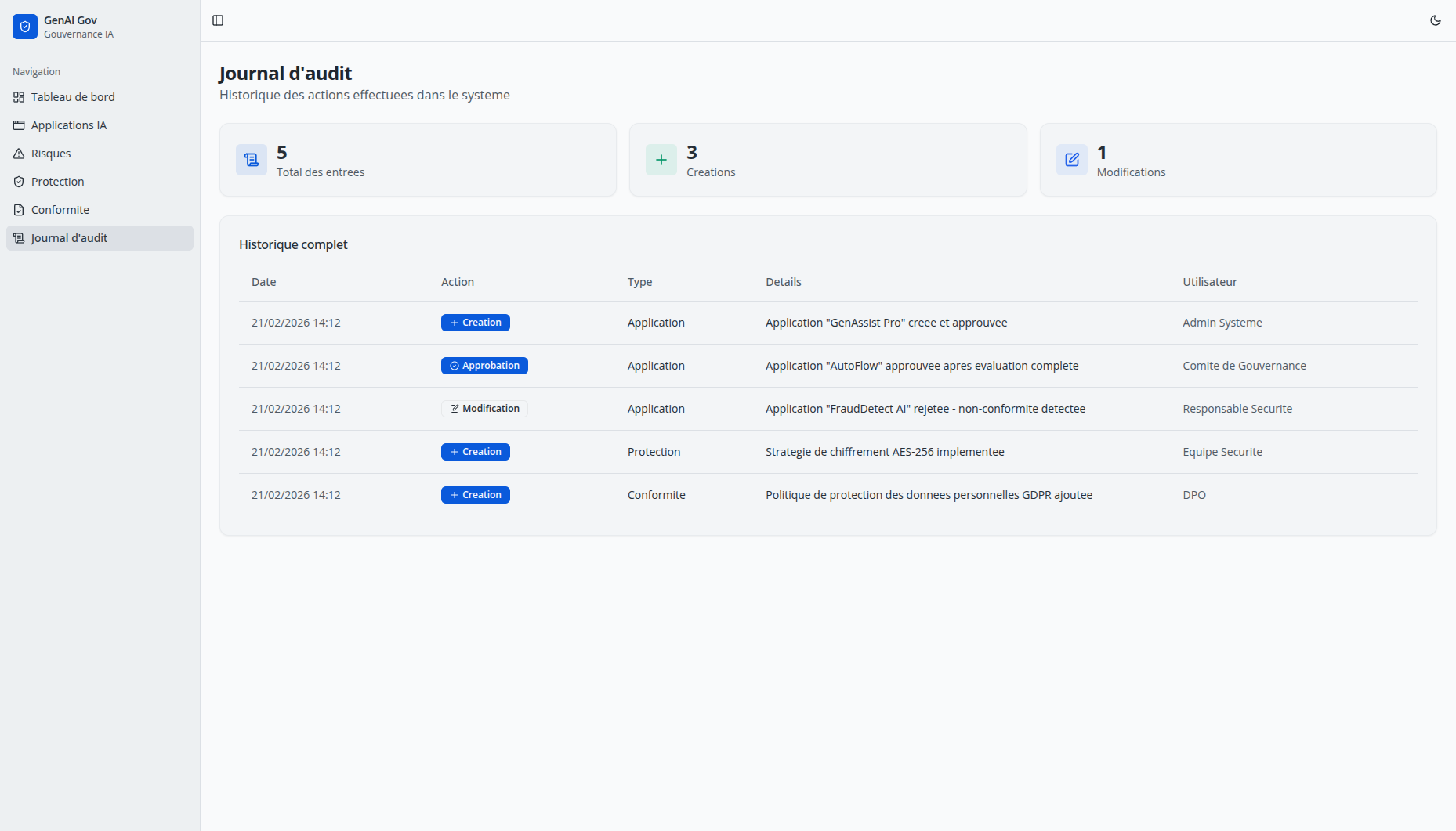The width and height of the screenshot is (1456, 831).
Task: Click the Total des entrees scroll icon
Action: 252,160
